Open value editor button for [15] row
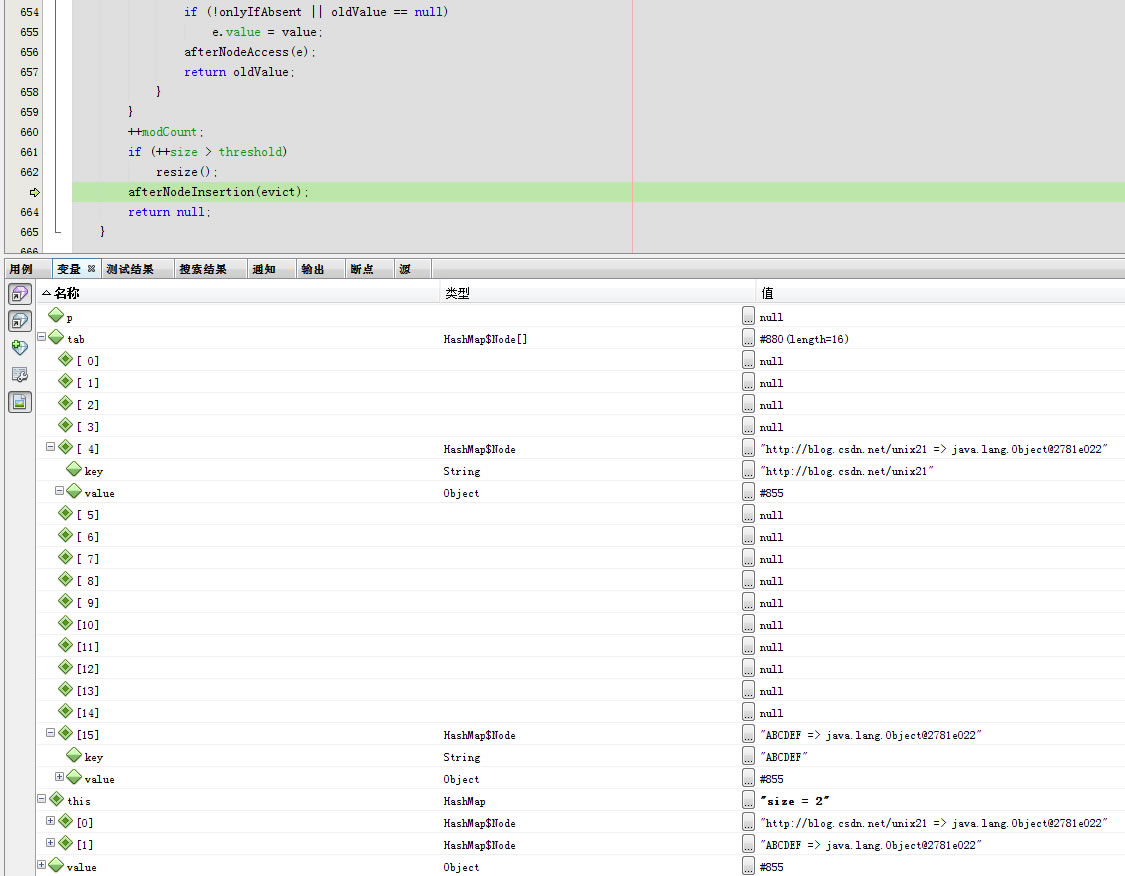1125x876 pixels. (x=748, y=734)
